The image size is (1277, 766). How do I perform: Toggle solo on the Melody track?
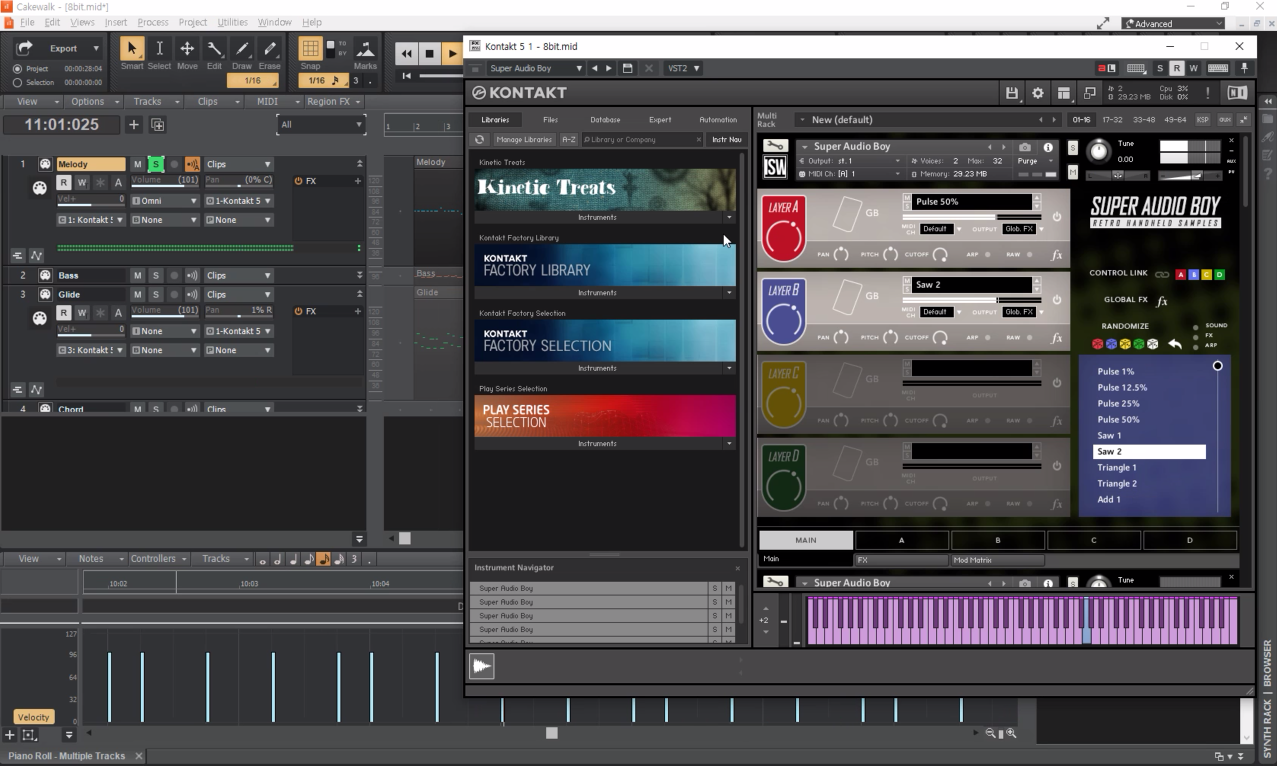pos(156,164)
